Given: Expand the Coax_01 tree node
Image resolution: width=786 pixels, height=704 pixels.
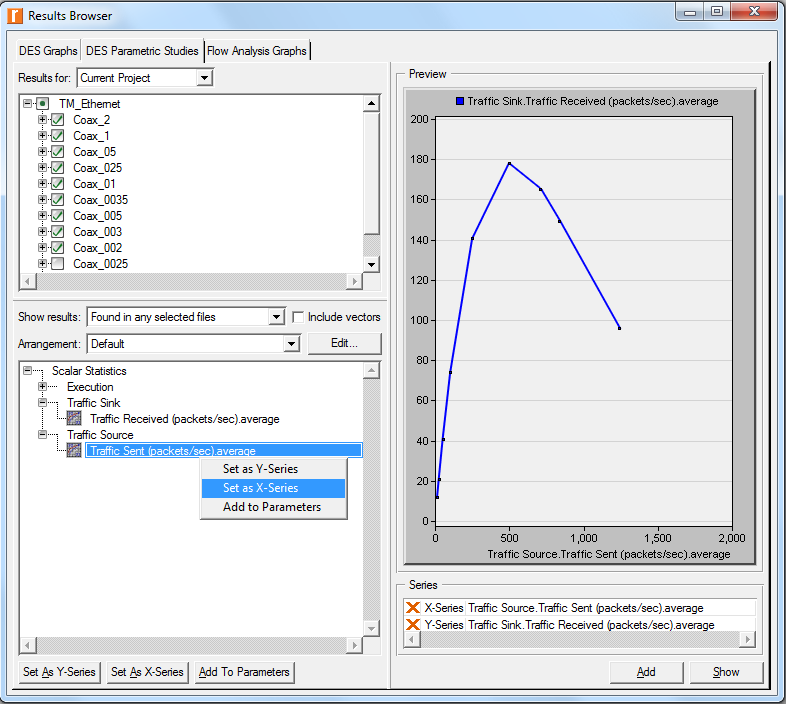Looking at the screenshot, I should 43,184.
